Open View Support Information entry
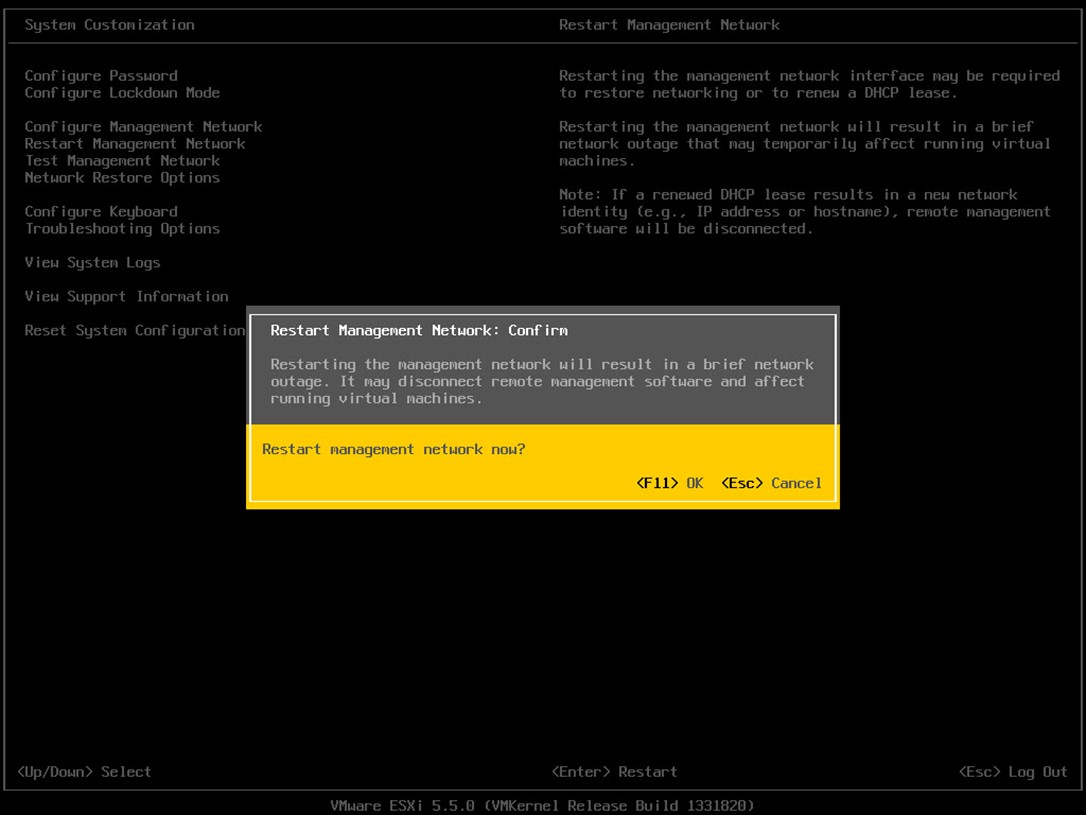Screen dimensions: 1086x815 click(x=126, y=296)
